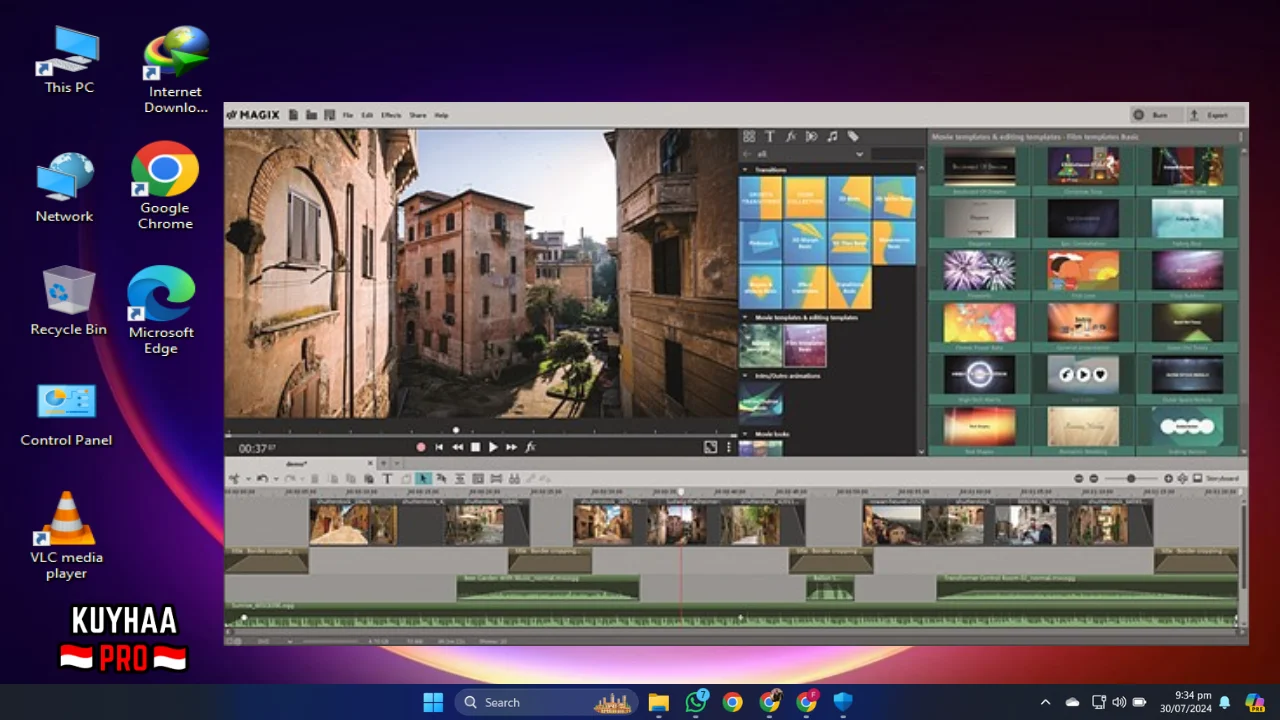
Task: Open templates panel options dots menu
Action: tap(1240, 137)
